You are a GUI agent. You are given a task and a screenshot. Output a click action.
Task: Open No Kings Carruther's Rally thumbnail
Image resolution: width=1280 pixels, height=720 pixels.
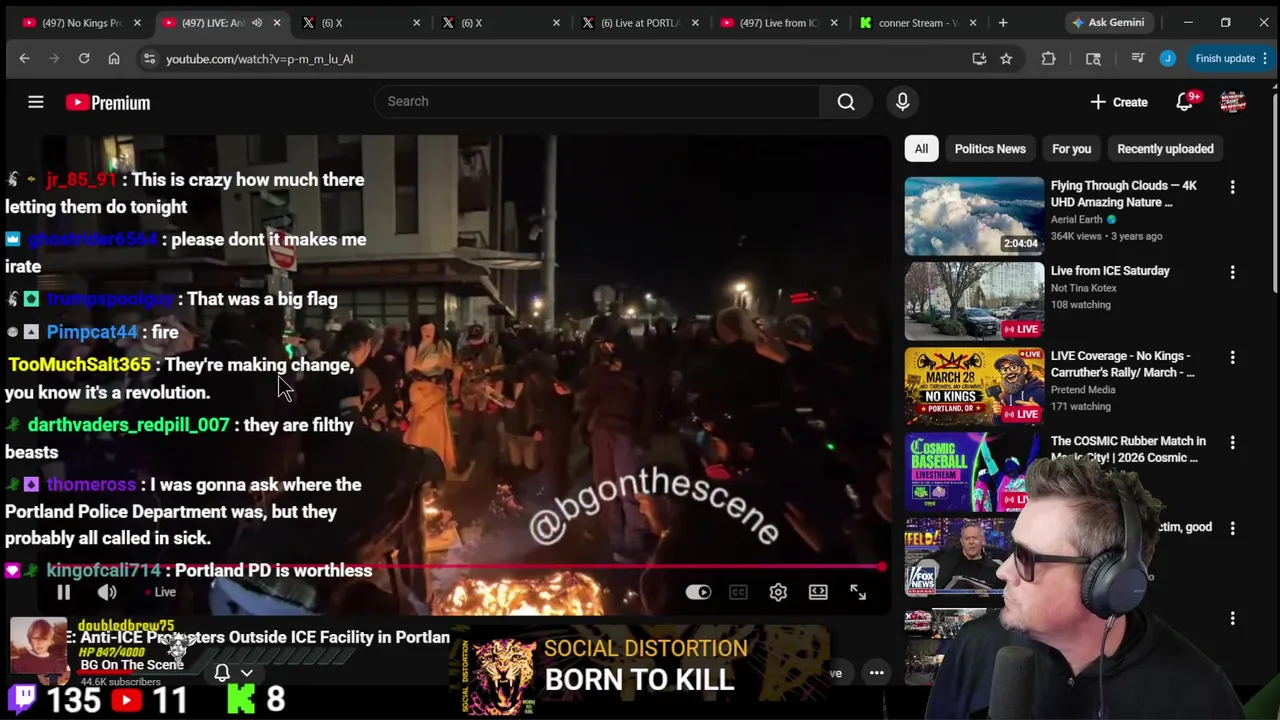coord(974,386)
